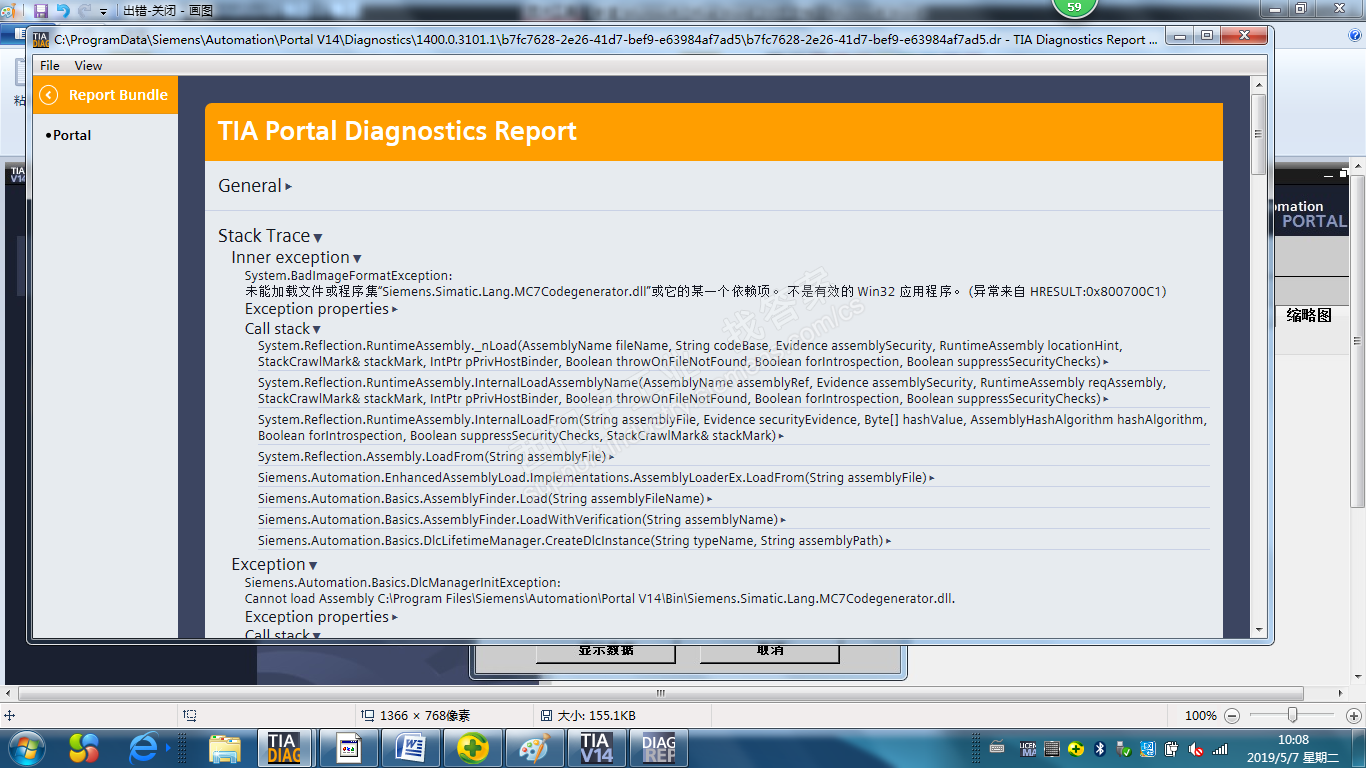Close the TIA Diagnostics Report window
1366x768 pixels.
tap(1243, 37)
